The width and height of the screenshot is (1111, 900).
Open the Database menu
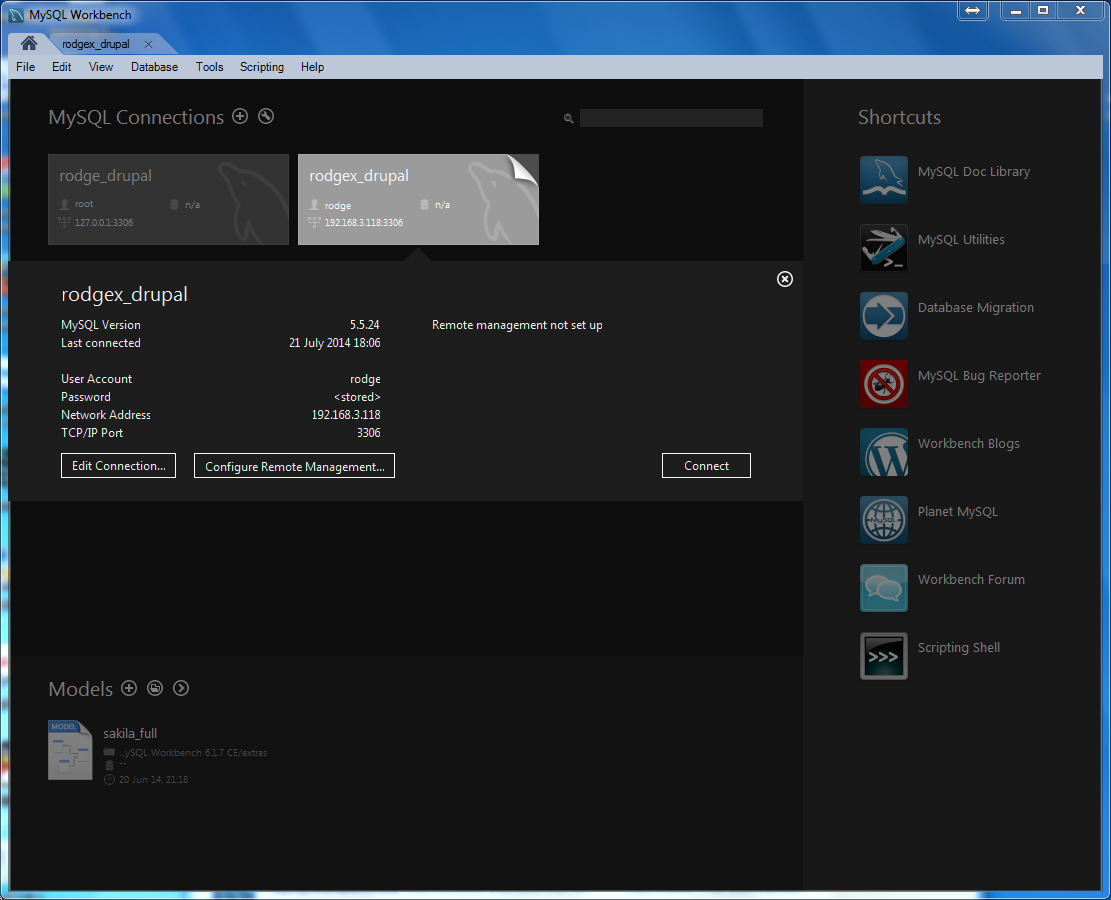tap(154, 67)
